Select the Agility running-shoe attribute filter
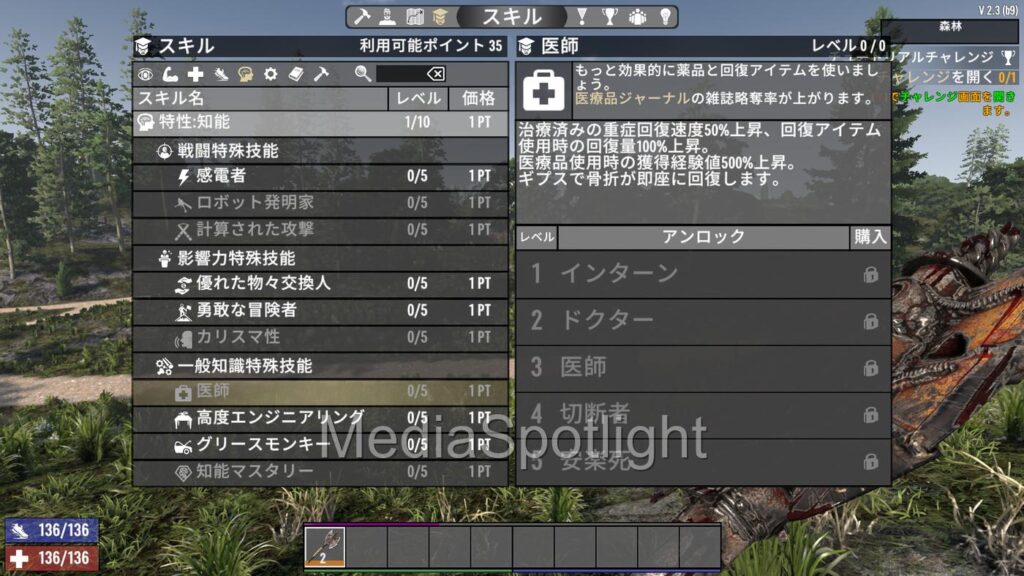 221,74
